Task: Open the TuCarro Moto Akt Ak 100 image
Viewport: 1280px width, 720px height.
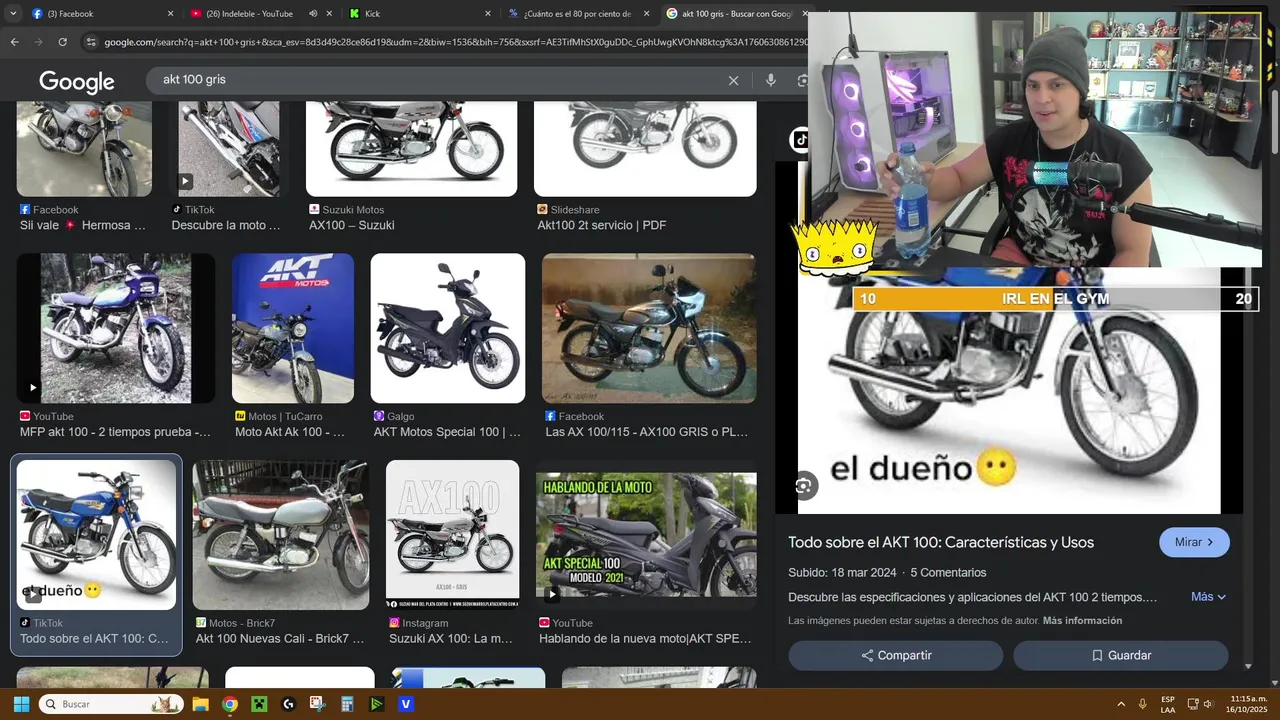Action: tap(293, 328)
